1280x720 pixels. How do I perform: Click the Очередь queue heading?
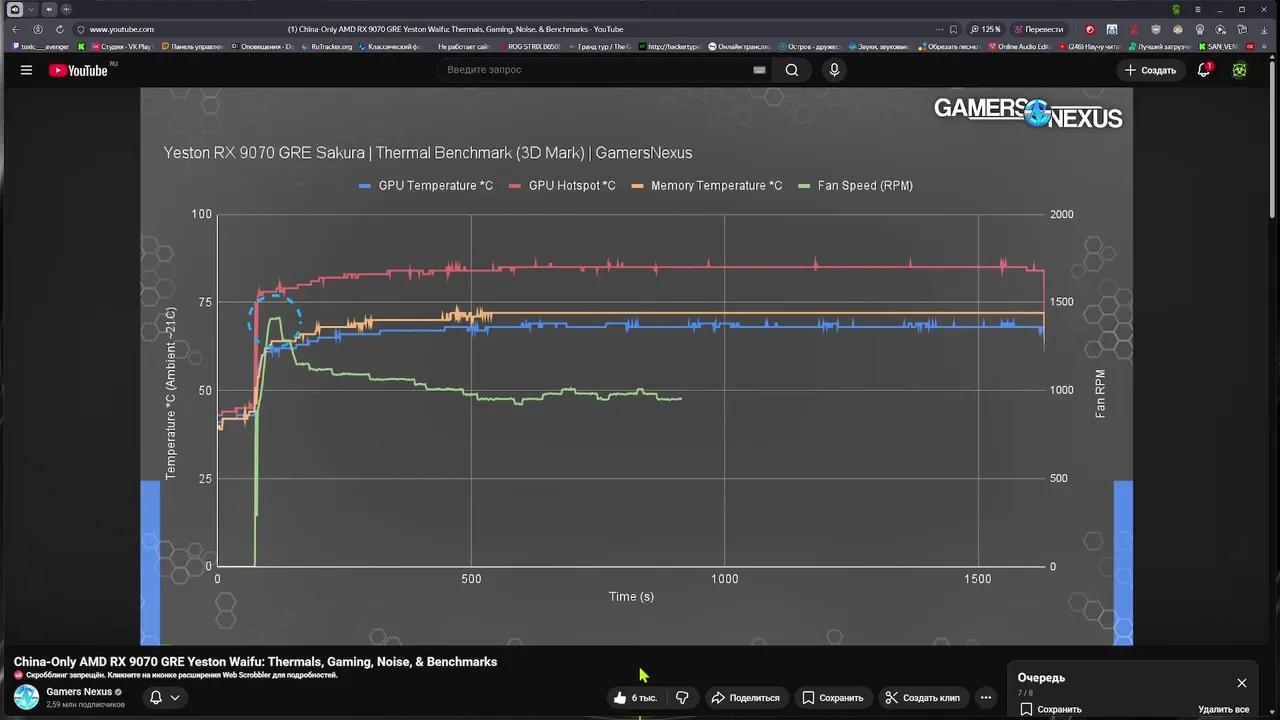[1041, 678]
